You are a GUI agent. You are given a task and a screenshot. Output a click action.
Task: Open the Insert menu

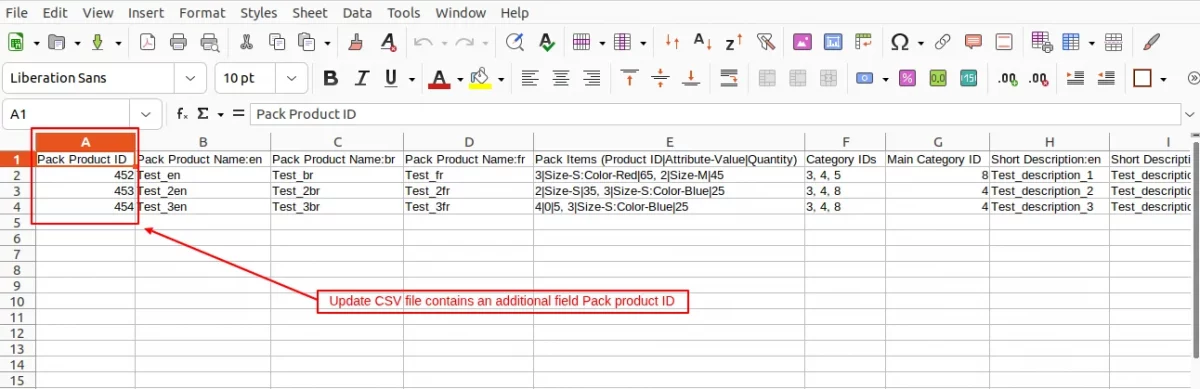[x=146, y=13]
